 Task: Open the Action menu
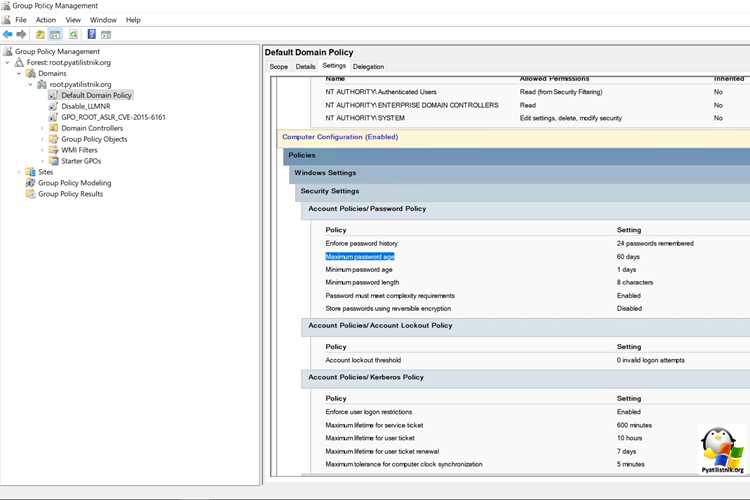(46, 20)
